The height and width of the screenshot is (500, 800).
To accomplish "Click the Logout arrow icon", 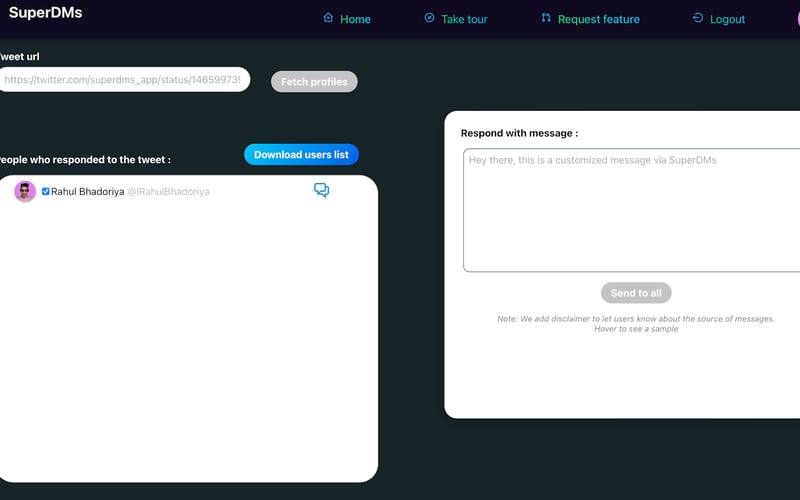I will coord(698,18).
